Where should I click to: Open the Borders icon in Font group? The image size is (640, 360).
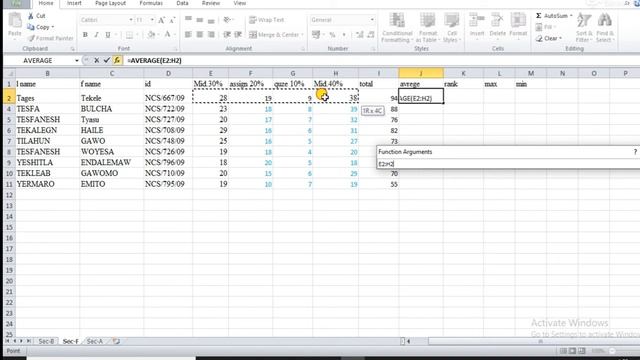pyautogui.click(x=129, y=35)
